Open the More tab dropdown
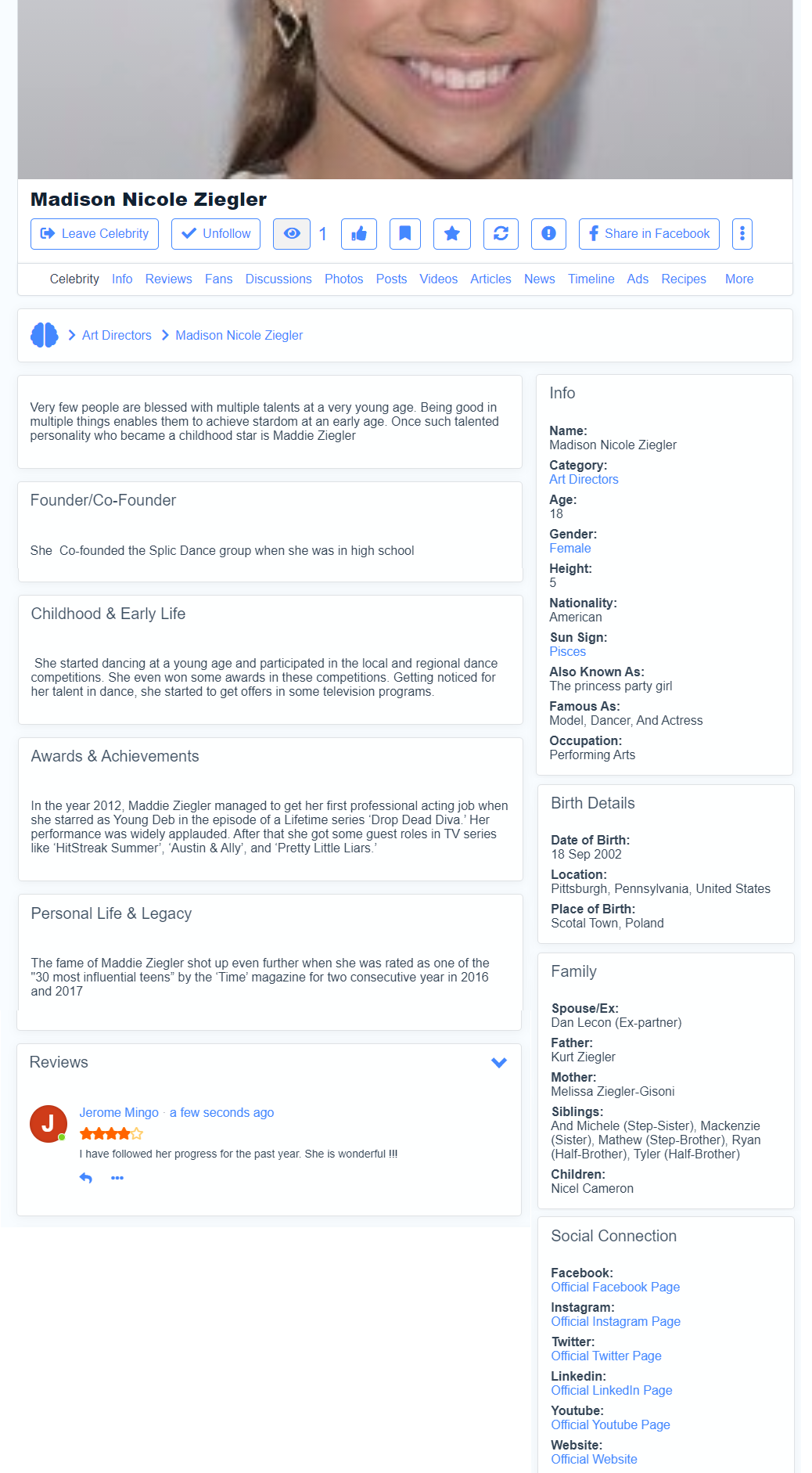The width and height of the screenshot is (812, 1473). click(739, 279)
